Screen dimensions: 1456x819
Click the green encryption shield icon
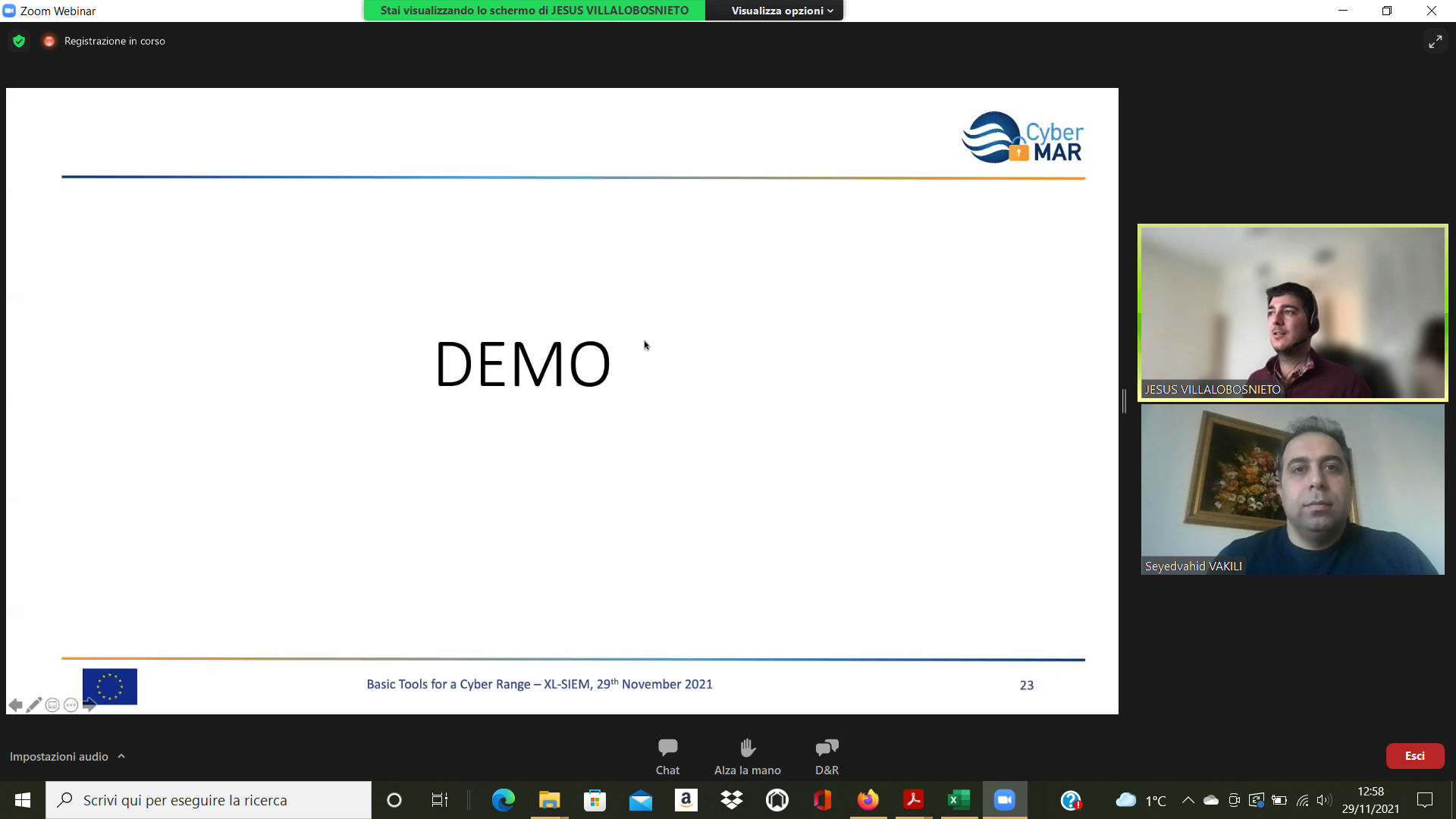19,41
